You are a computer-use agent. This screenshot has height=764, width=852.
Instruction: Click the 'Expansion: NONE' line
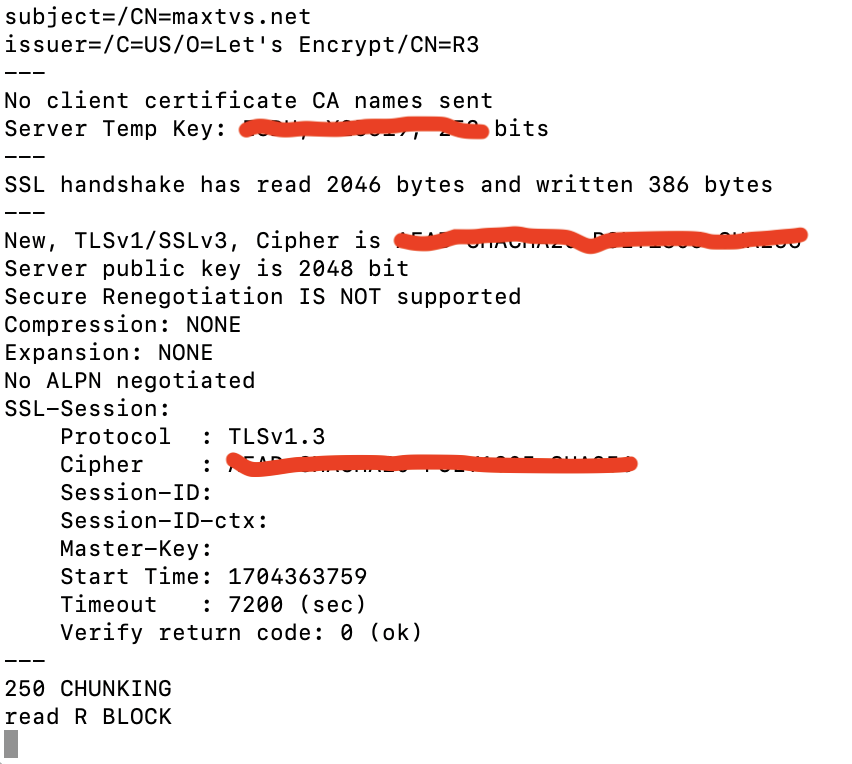click(109, 352)
